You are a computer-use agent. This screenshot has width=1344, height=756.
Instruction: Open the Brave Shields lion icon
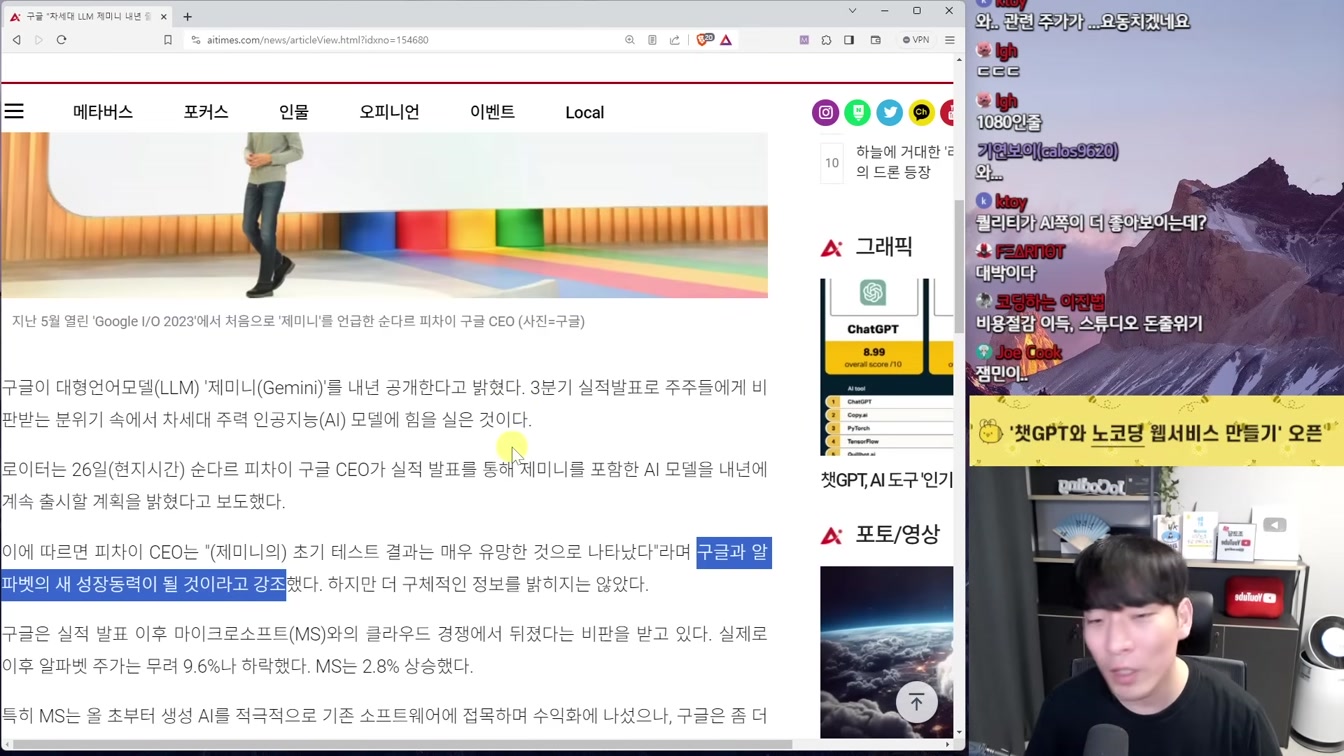(x=704, y=40)
